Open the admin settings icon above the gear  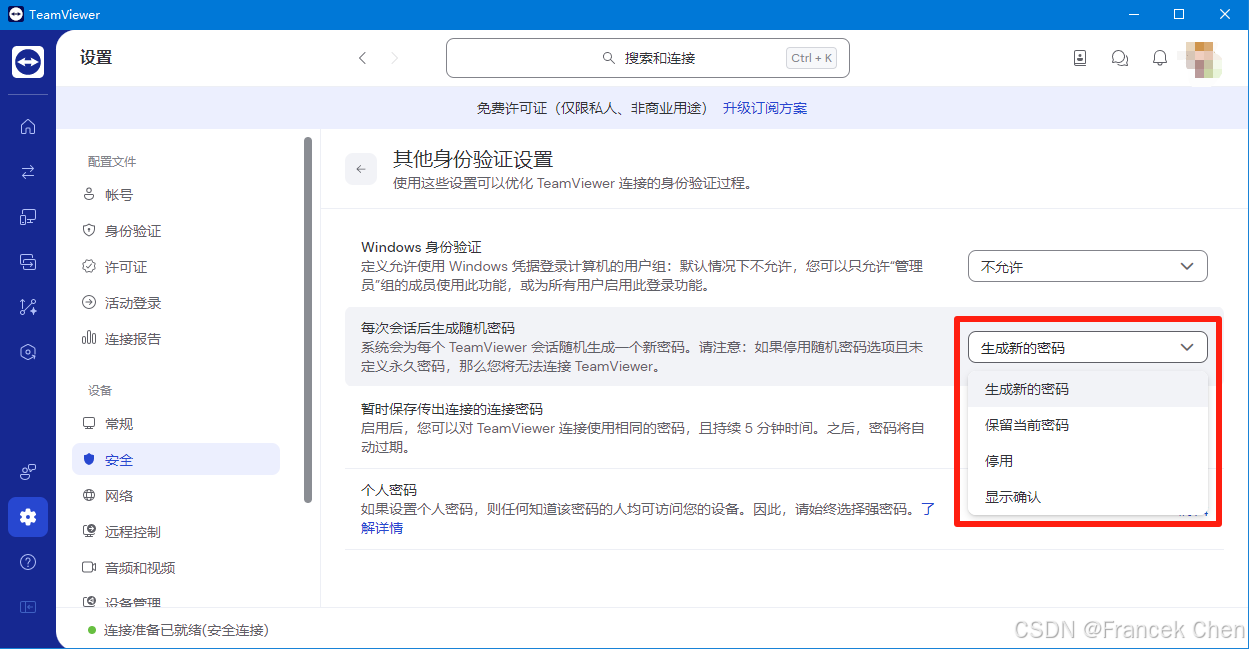tap(28, 472)
